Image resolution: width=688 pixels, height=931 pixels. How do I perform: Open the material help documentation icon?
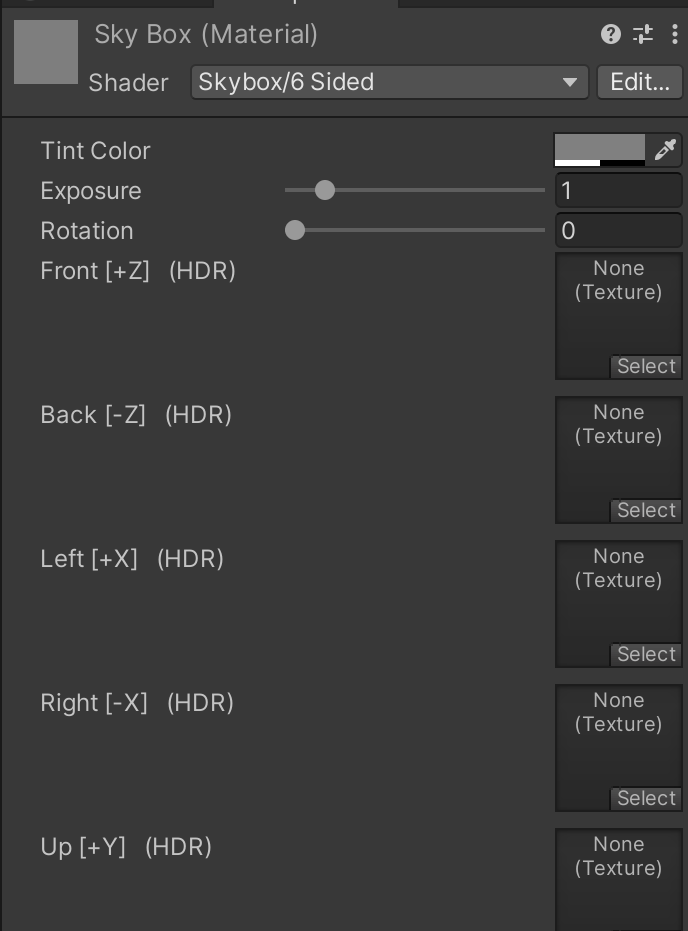pos(610,35)
